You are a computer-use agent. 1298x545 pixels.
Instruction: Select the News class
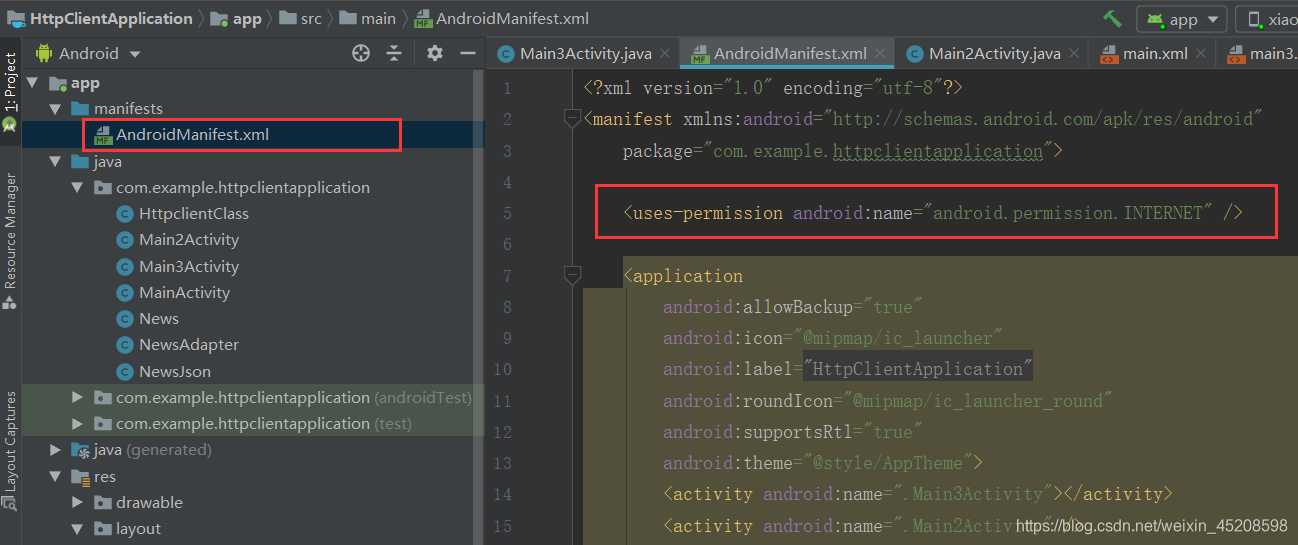coord(159,318)
